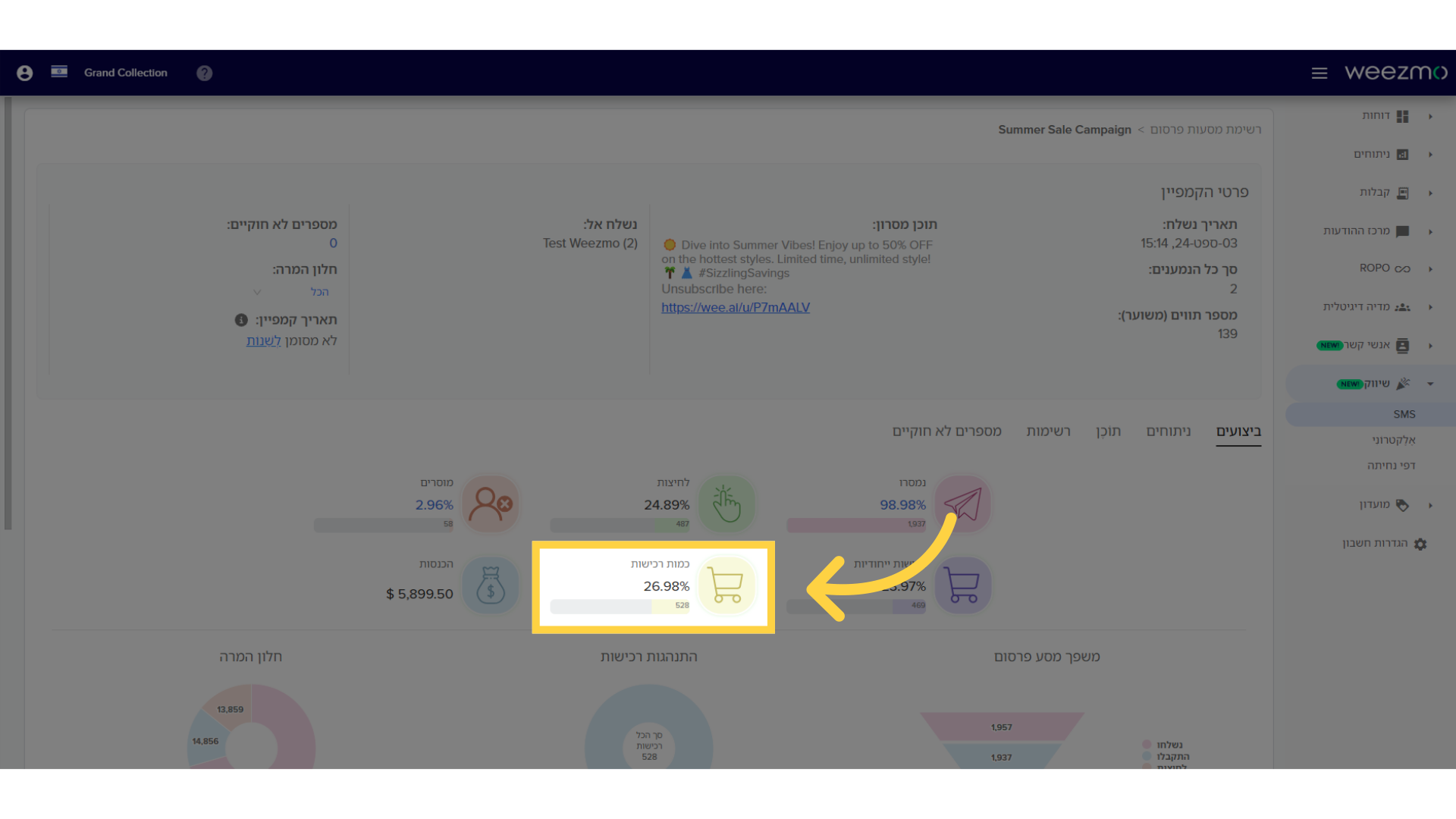Click the 1,957 funnel chart segment
The height and width of the screenshot is (819, 1456).
tap(1002, 726)
